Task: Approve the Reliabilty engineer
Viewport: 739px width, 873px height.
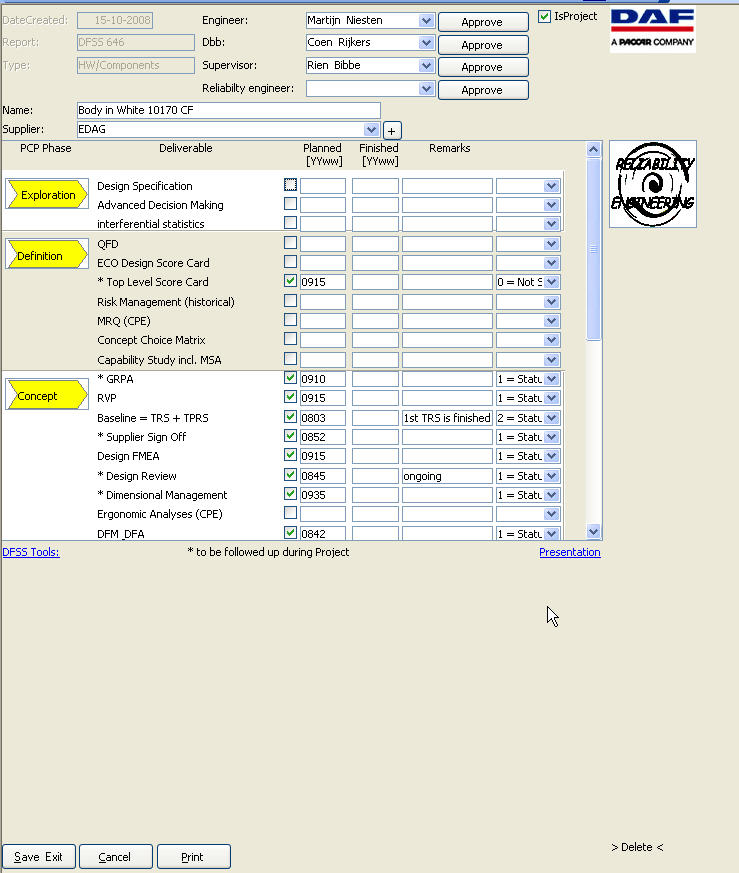Action: (483, 90)
